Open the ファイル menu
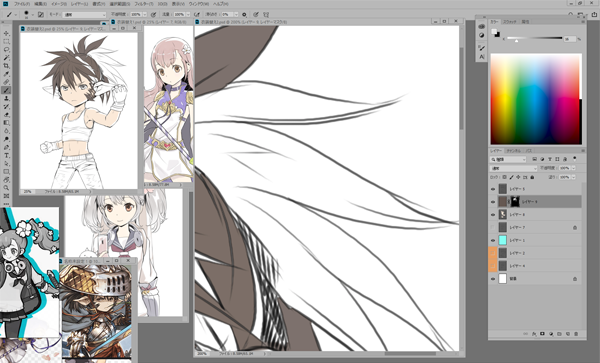The image size is (600, 363). click(22, 4)
